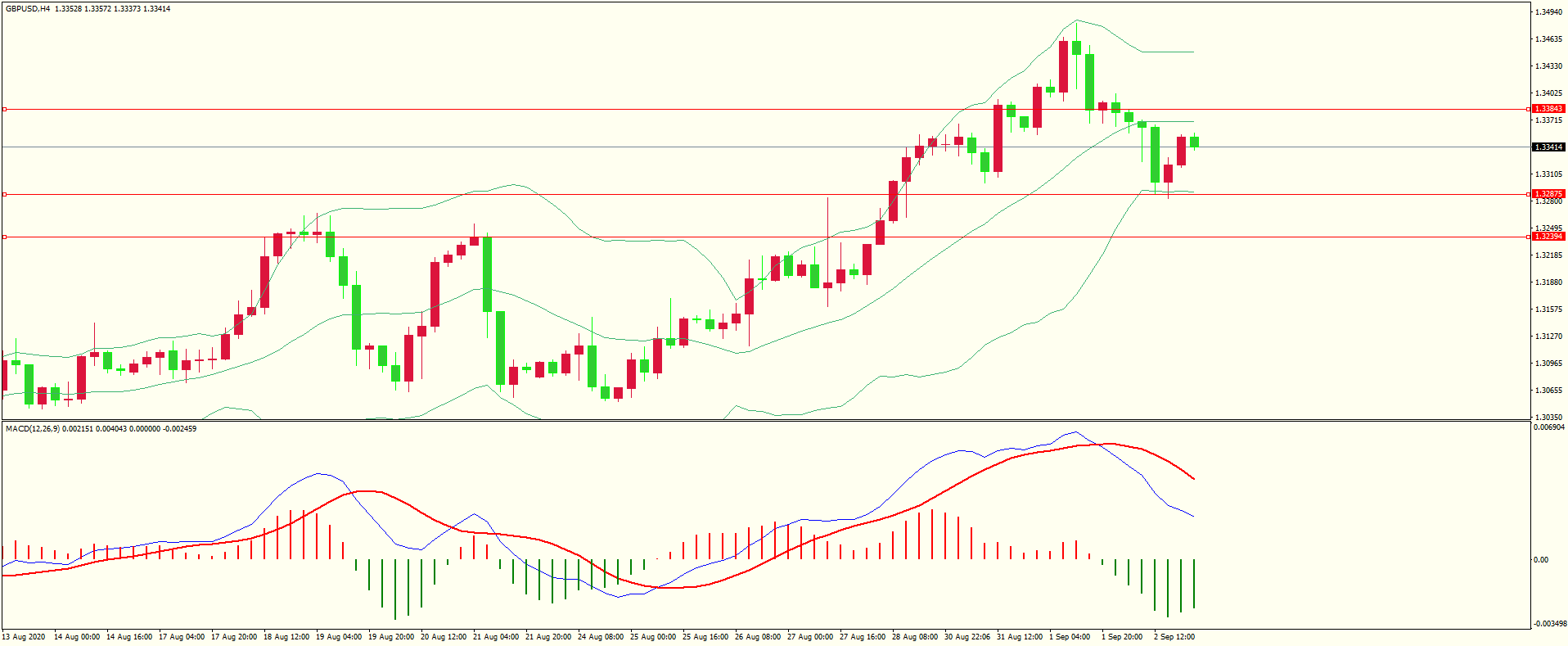Click the 1.33105 price scale label

(1549, 174)
